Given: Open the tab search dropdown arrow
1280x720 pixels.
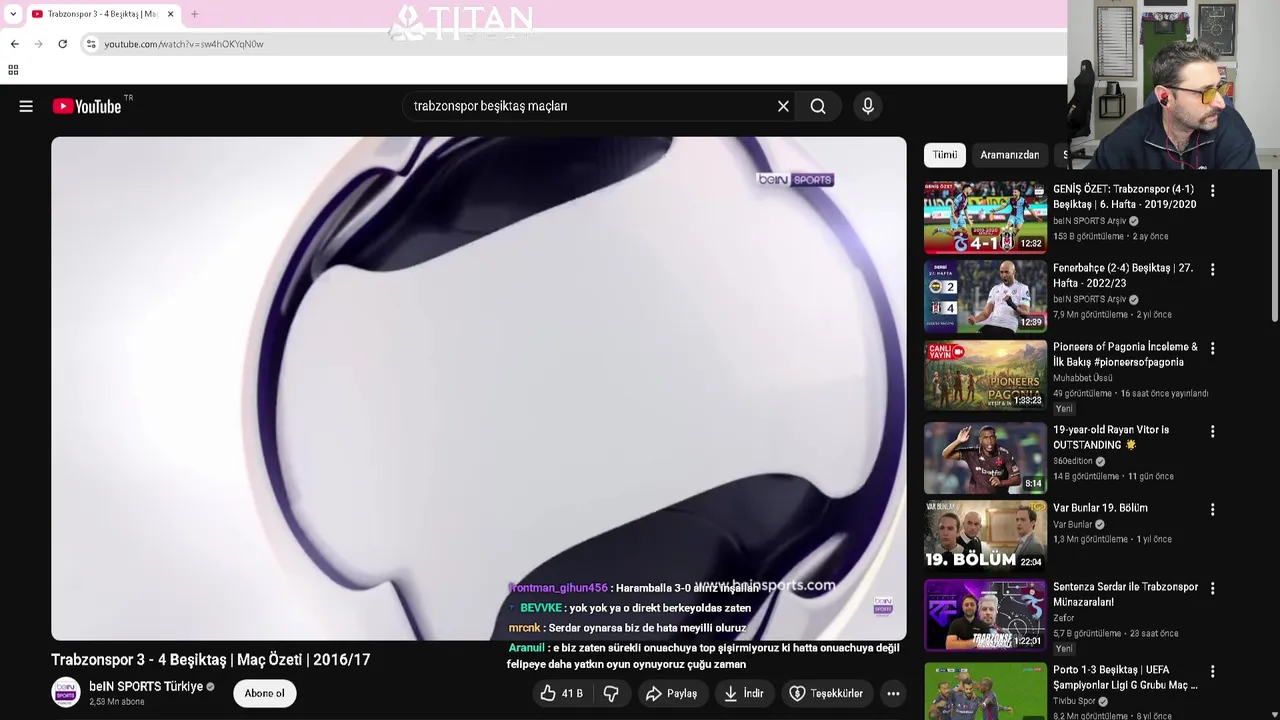Looking at the screenshot, I should pyautogui.click(x=13, y=14).
